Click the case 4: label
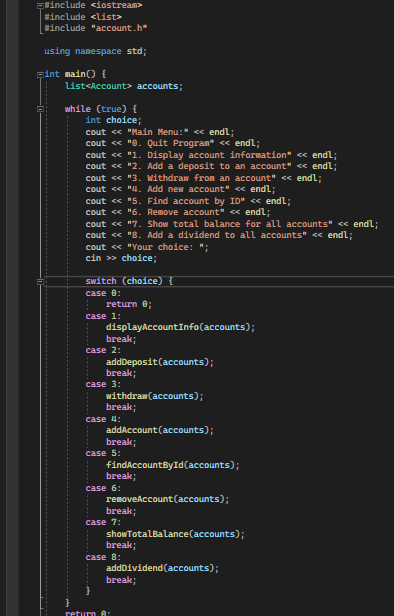The image size is (394, 616). click(103, 419)
